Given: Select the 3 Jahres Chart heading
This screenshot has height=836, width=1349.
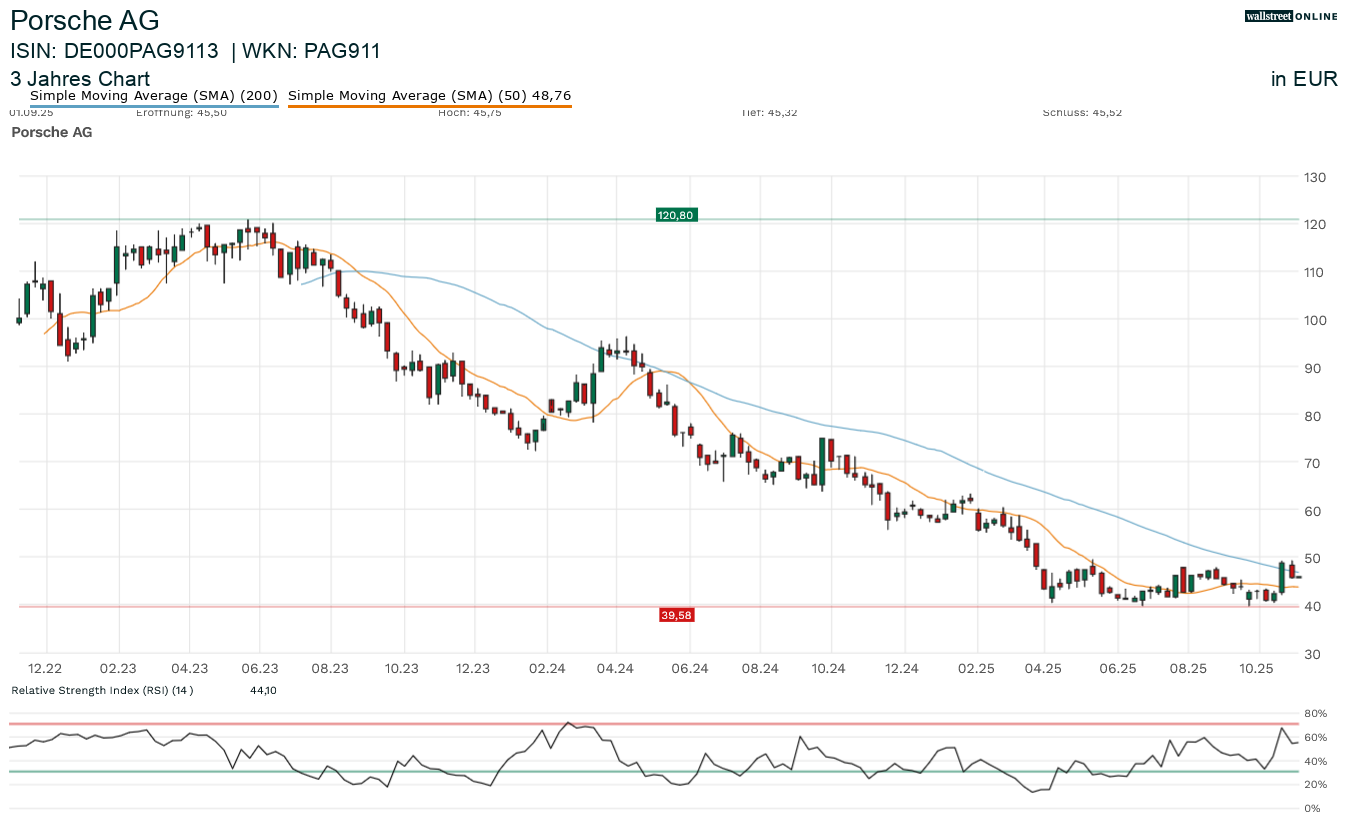Looking at the screenshot, I should click(79, 79).
